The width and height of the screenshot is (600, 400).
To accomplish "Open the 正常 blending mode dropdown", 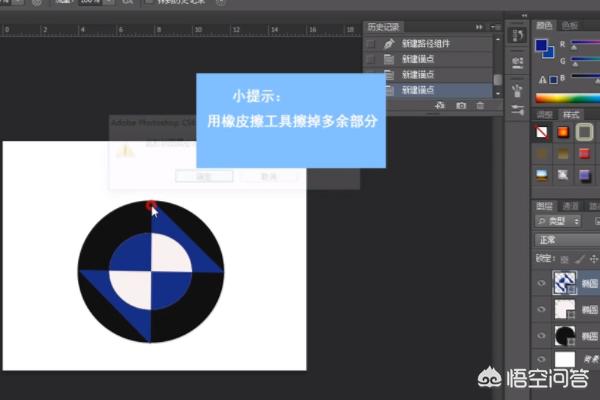I will [x=567, y=240].
